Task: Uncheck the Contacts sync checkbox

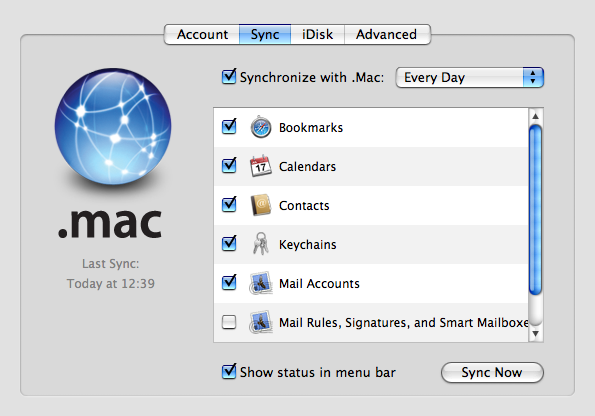Action: [229, 205]
